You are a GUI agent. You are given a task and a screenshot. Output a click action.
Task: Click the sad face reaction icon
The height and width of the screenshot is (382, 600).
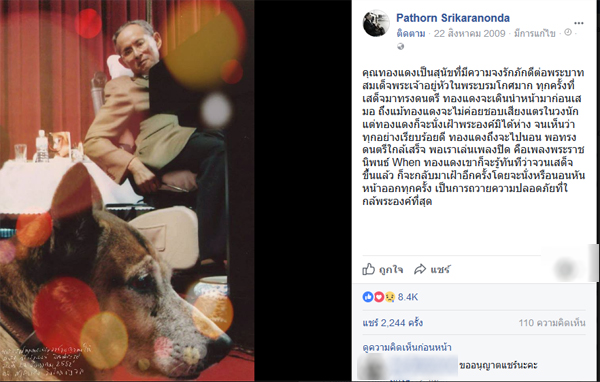[390, 297]
